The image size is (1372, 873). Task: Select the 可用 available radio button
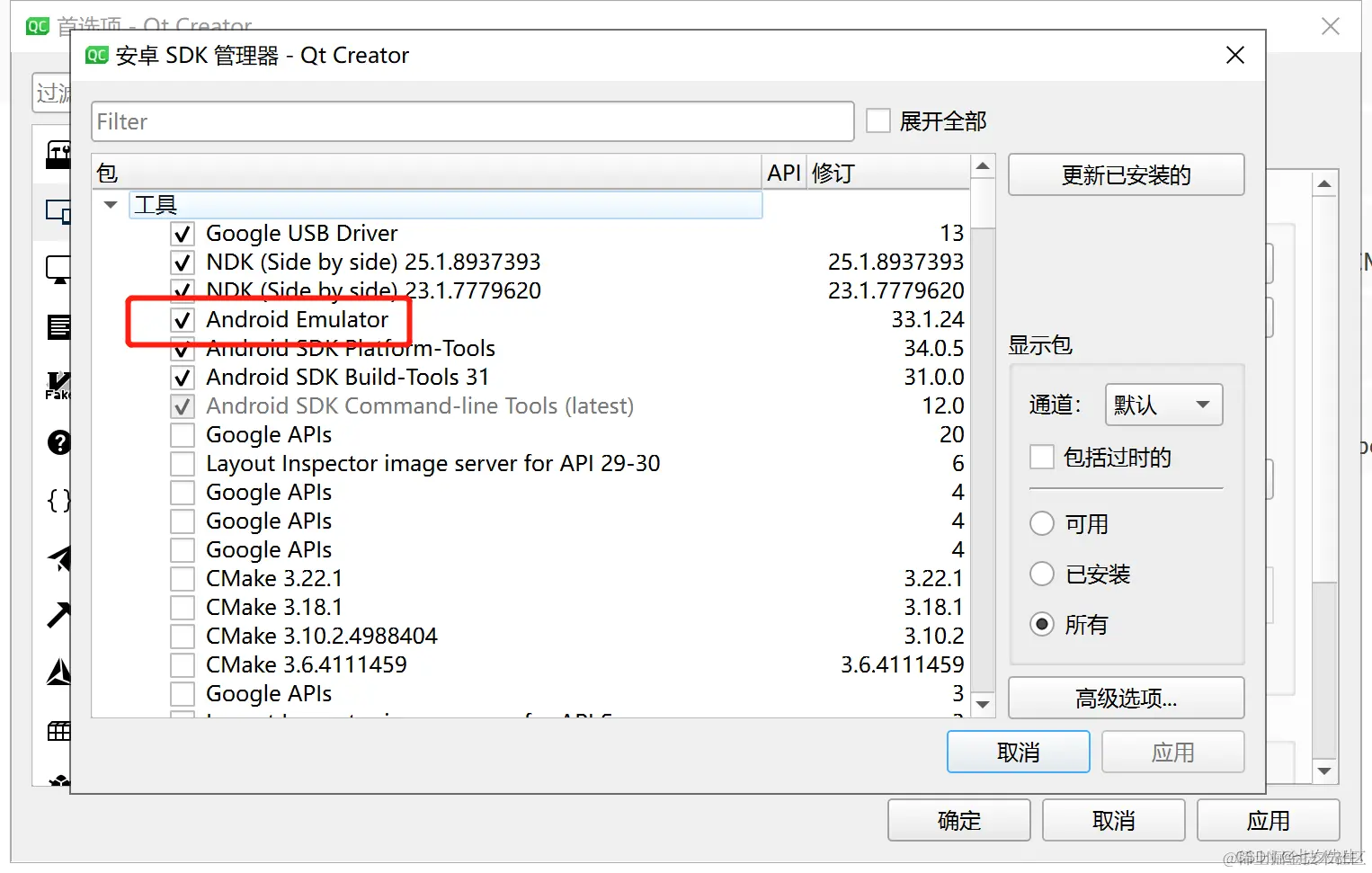[1042, 523]
